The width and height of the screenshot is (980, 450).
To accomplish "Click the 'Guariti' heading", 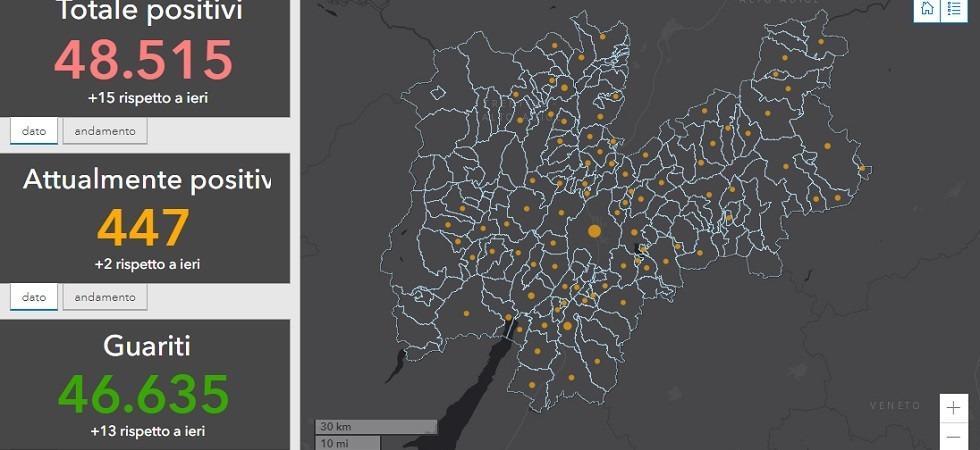I will (147, 346).
